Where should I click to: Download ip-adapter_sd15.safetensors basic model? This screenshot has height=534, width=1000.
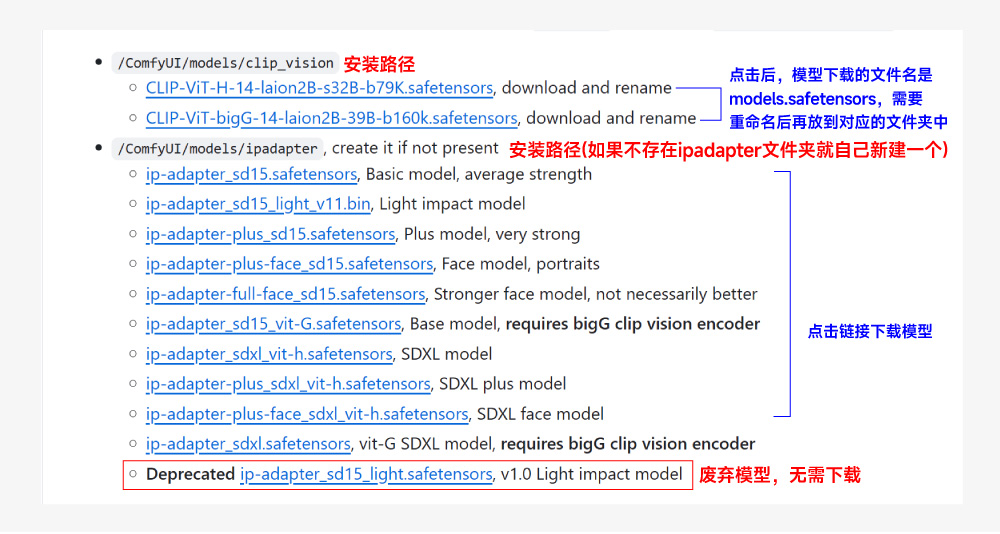[x=251, y=174]
